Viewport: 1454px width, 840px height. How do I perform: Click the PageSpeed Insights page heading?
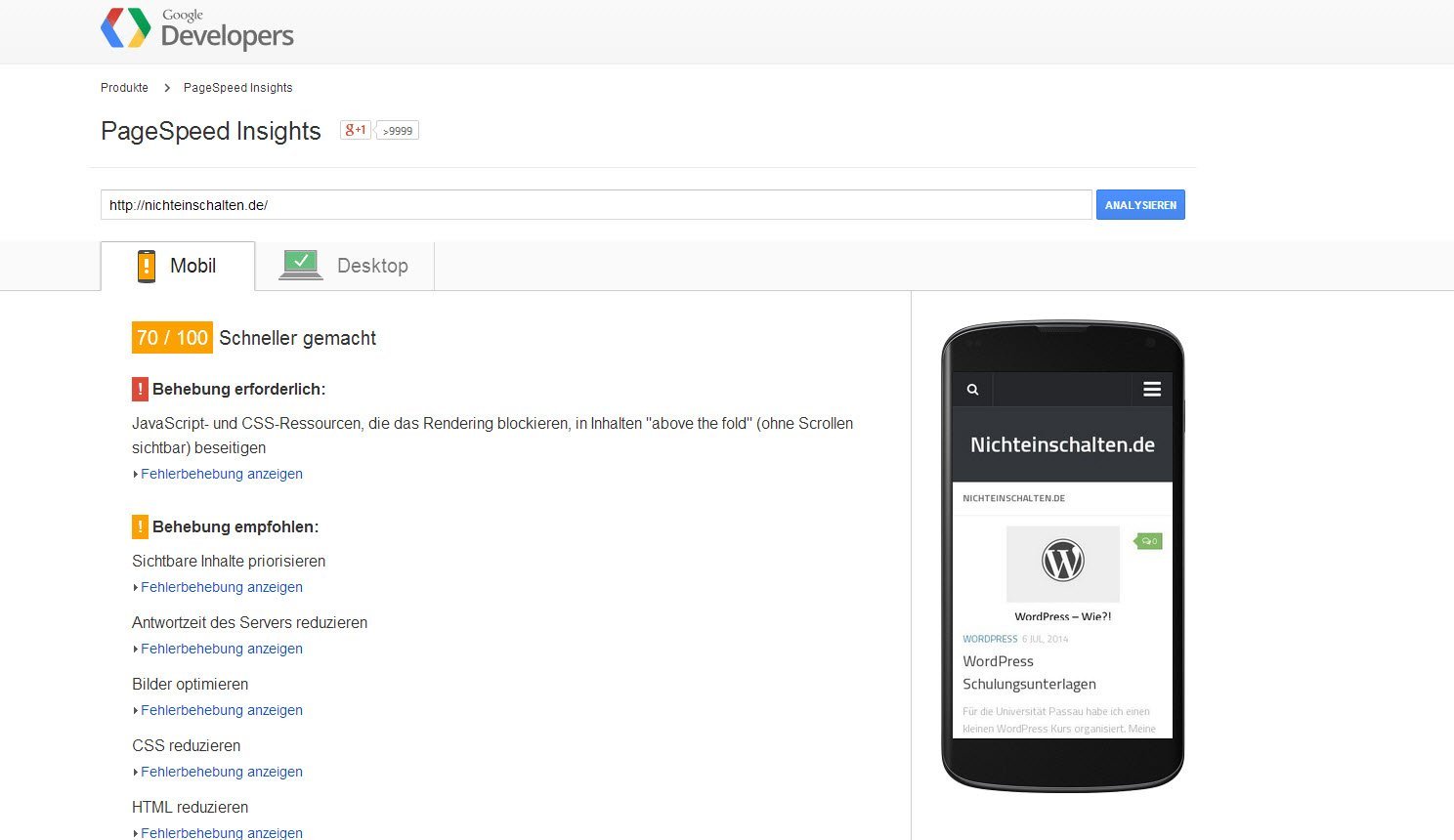[x=211, y=131]
